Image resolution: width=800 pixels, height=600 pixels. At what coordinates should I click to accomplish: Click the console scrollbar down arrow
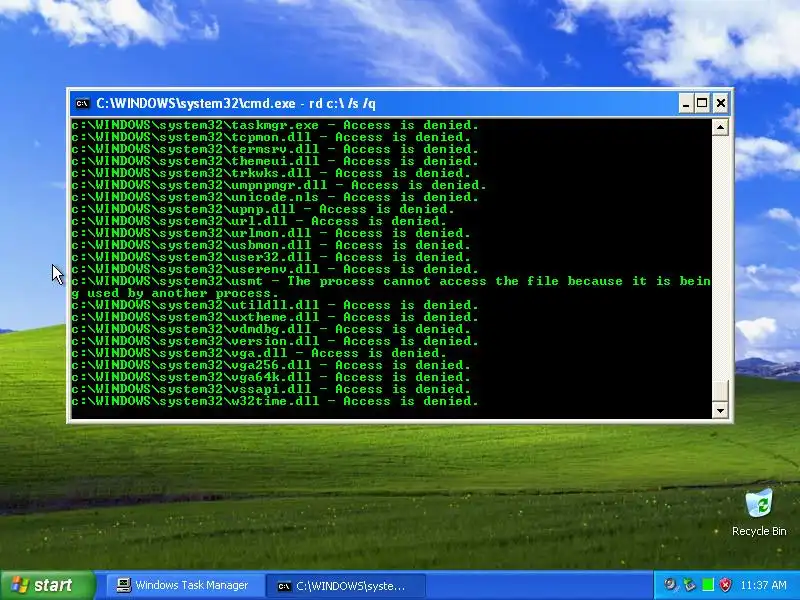[x=720, y=410]
